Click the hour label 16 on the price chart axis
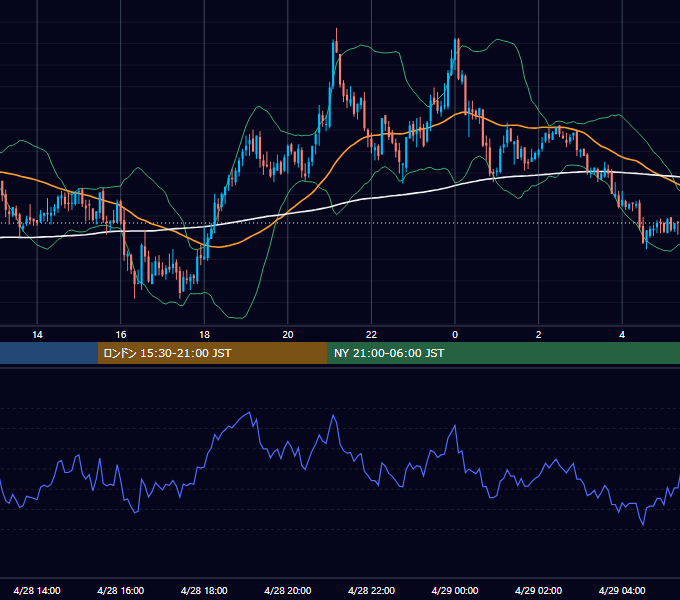Image resolution: width=680 pixels, height=600 pixels. (x=121, y=334)
